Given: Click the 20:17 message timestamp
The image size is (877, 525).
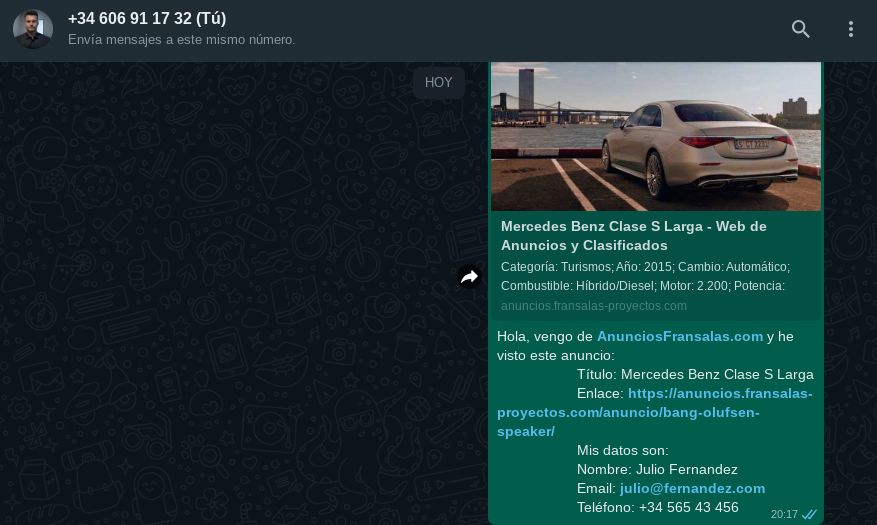Looking at the screenshot, I should pyautogui.click(x=784, y=514).
